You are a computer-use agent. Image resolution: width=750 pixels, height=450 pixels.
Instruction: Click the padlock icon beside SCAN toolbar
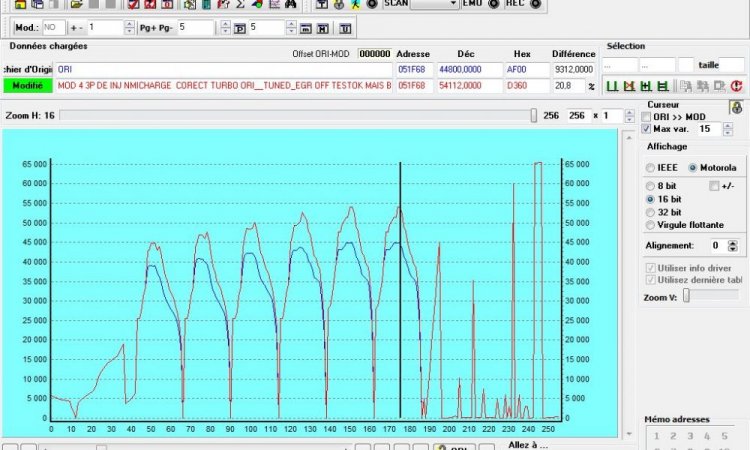(x=339, y=4)
